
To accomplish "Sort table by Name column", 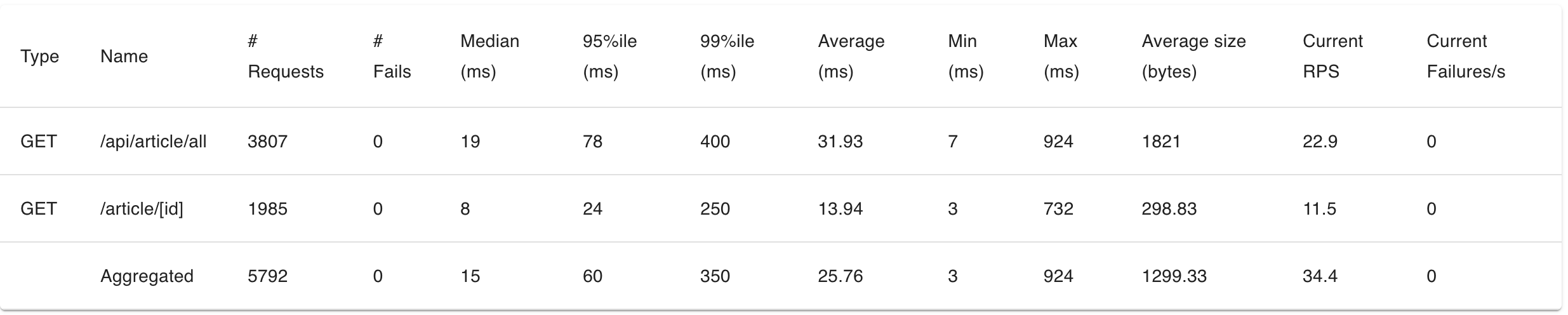I will click(124, 57).
